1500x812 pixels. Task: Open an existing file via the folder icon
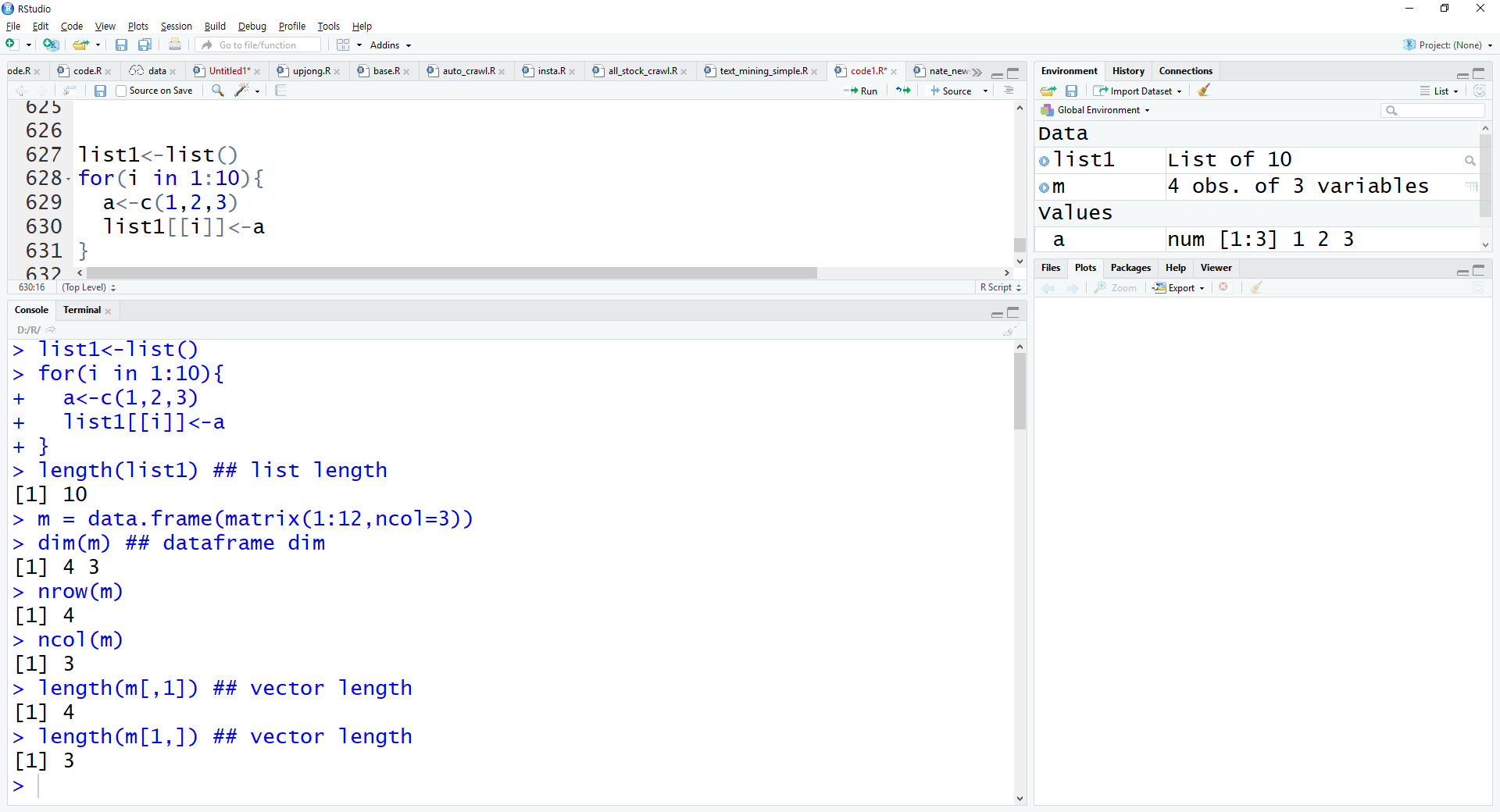click(x=80, y=45)
